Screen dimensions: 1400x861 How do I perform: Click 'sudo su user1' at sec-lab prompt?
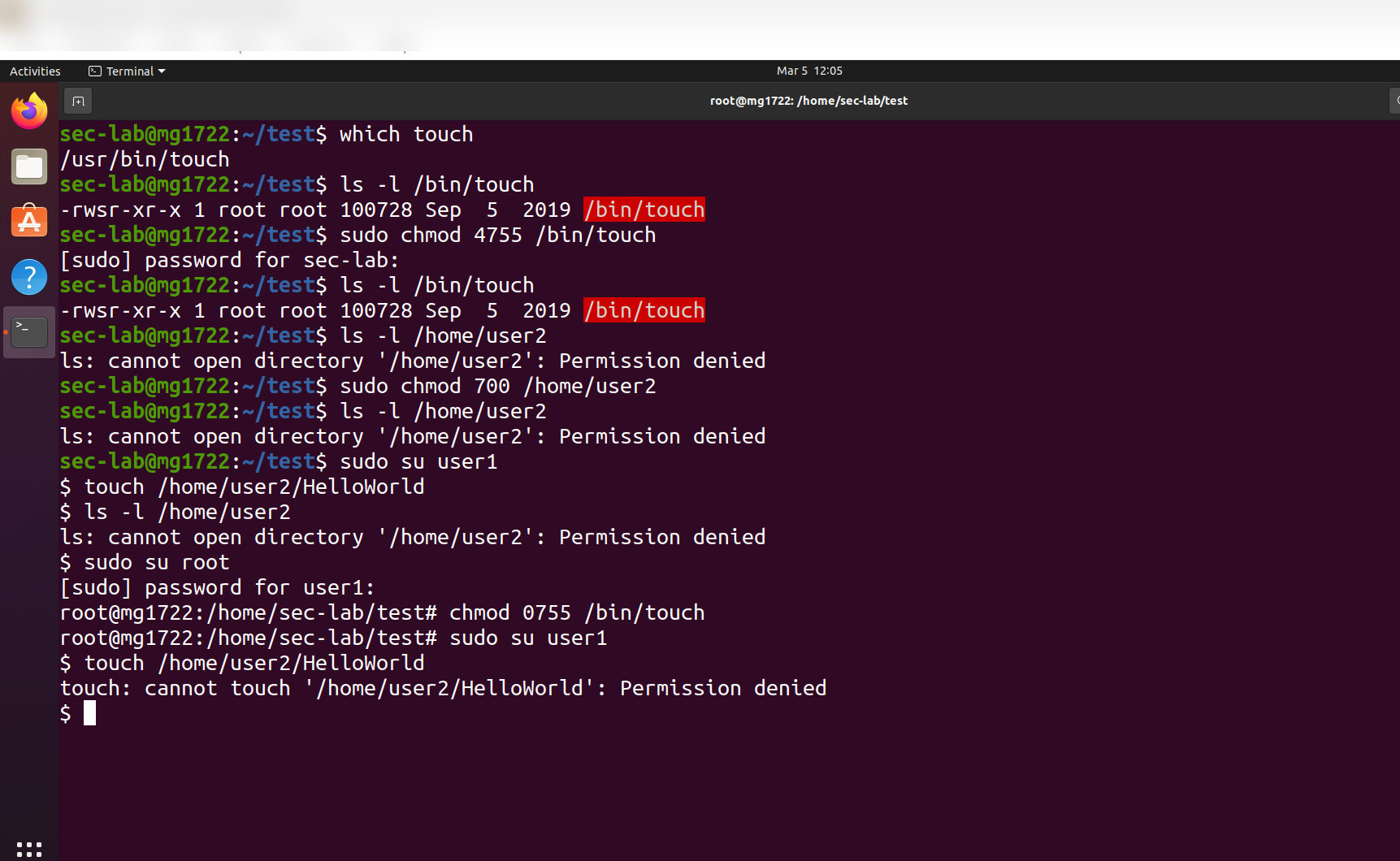tap(418, 461)
